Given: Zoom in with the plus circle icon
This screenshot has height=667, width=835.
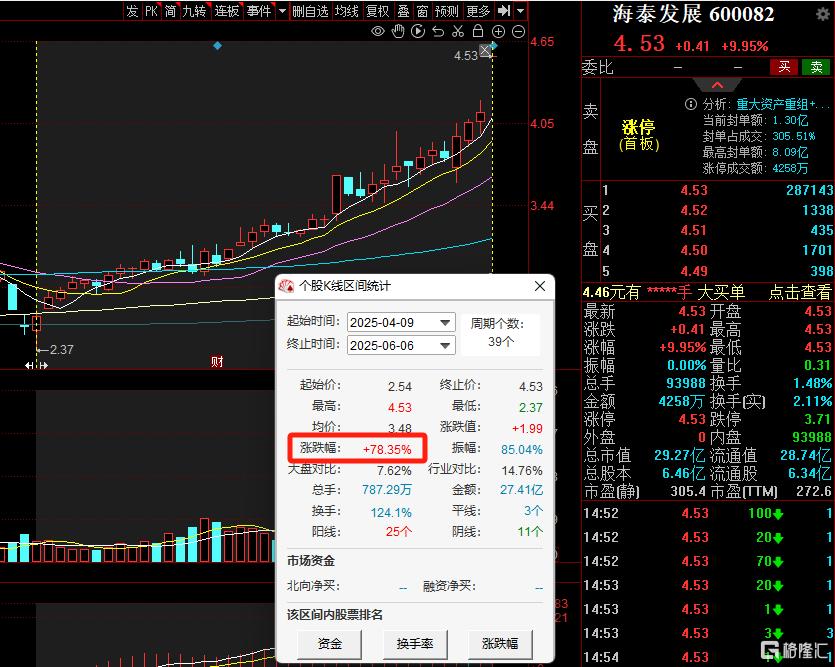Looking at the screenshot, I should coord(498,31).
